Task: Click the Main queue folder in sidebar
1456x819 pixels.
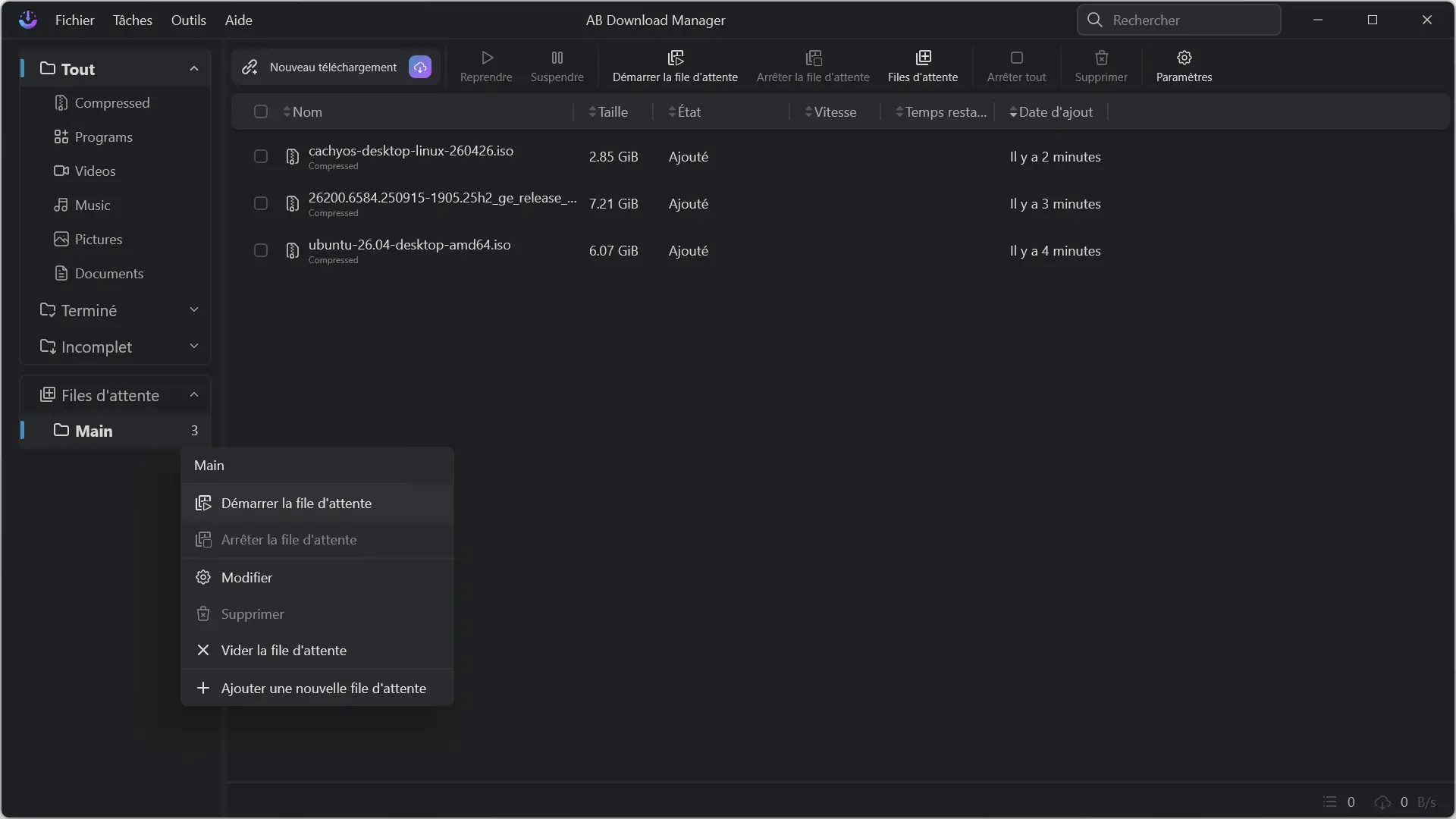Action: coord(115,431)
